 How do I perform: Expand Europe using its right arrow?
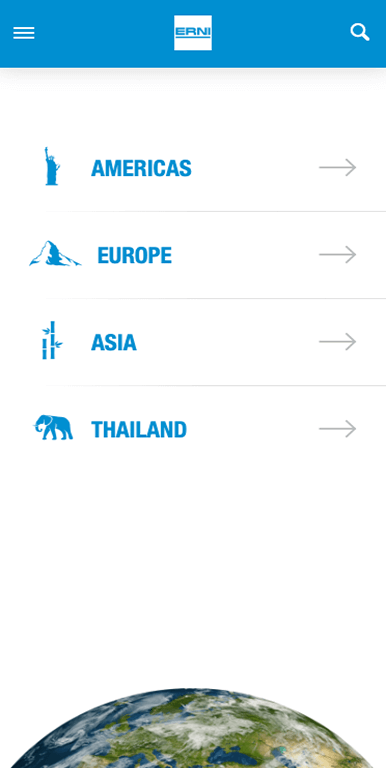click(338, 255)
